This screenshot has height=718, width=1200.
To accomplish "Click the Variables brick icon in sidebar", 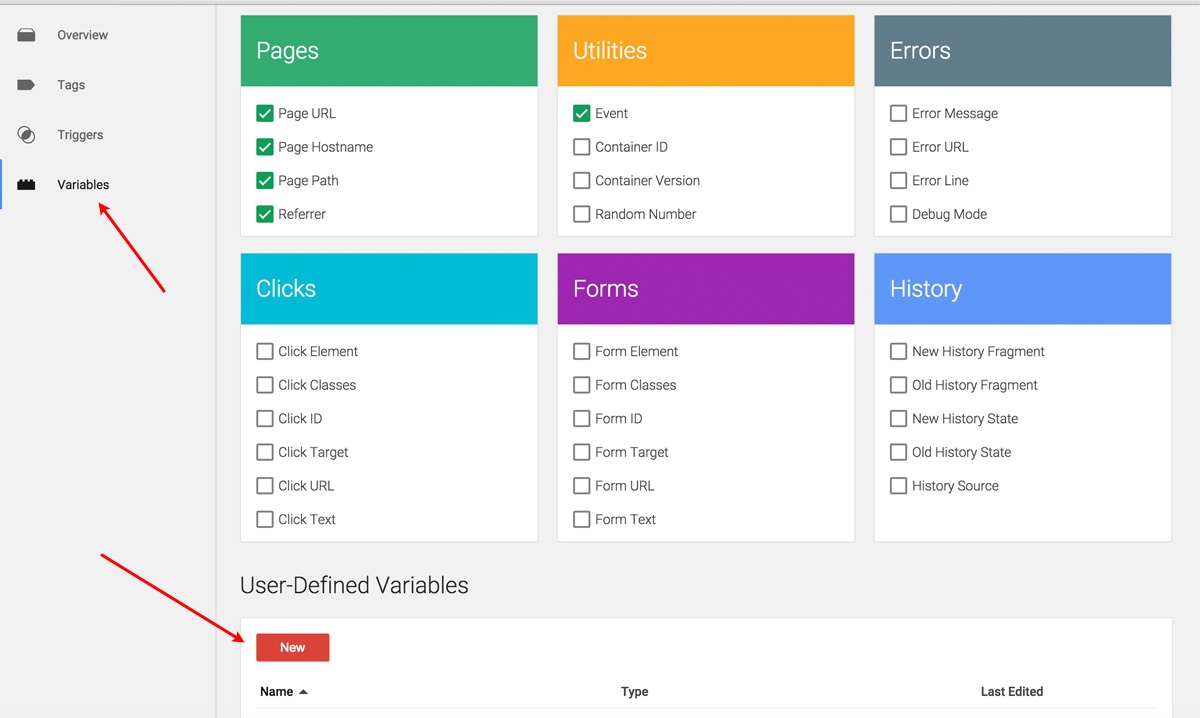I will (x=27, y=185).
